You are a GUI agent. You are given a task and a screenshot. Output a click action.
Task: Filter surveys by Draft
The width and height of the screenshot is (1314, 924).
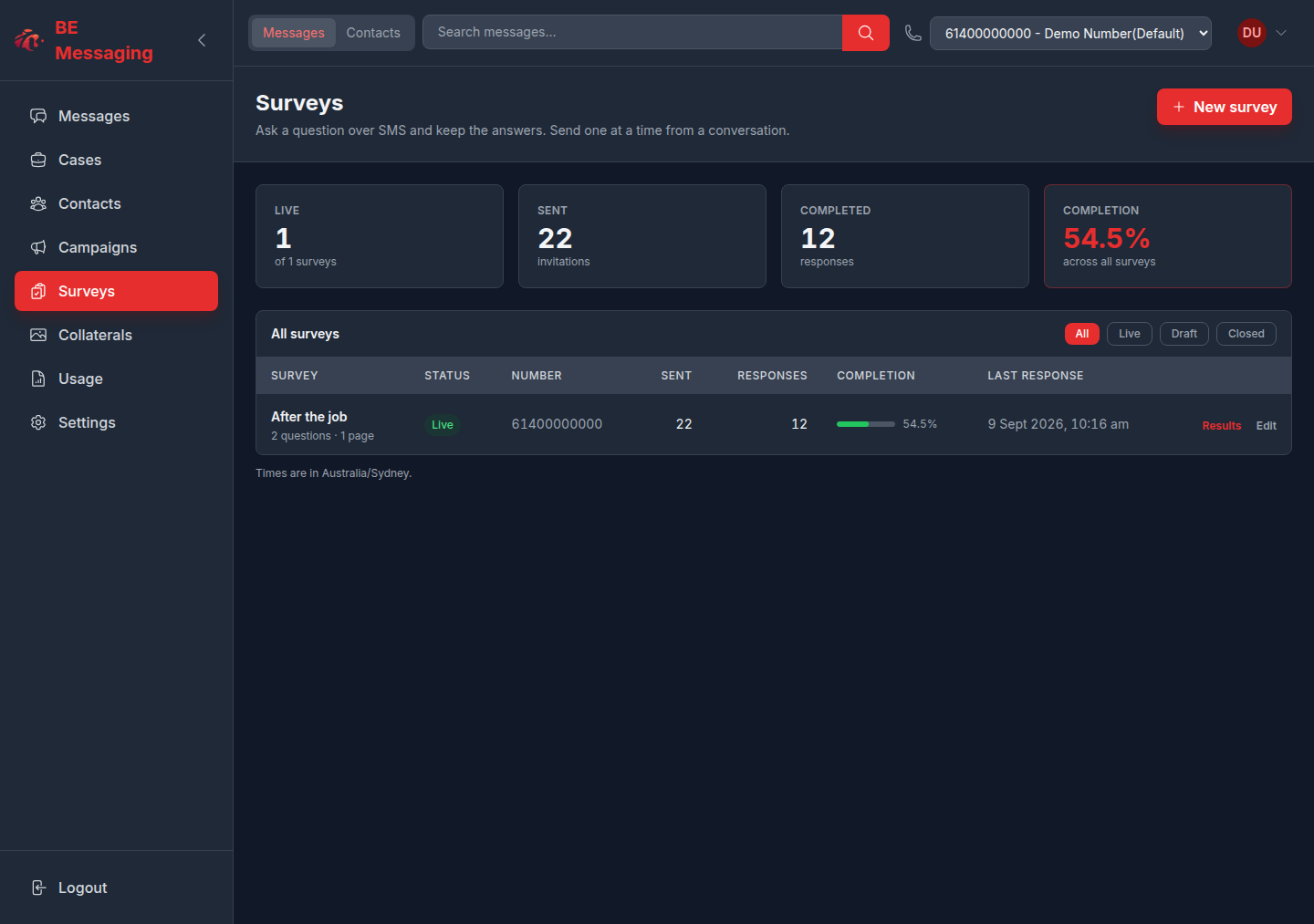(1184, 334)
